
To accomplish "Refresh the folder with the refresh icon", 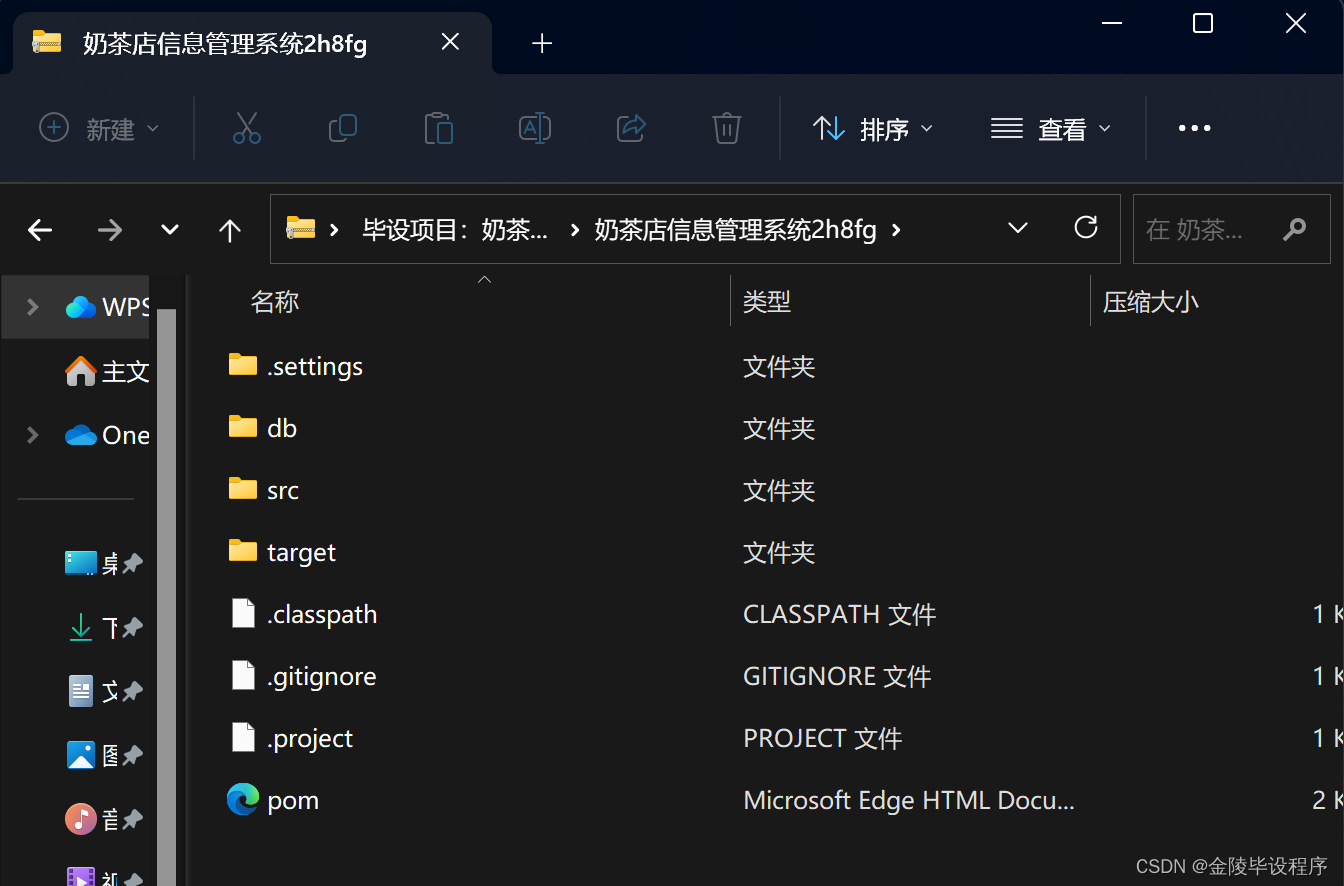I will [x=1086, y=228].
